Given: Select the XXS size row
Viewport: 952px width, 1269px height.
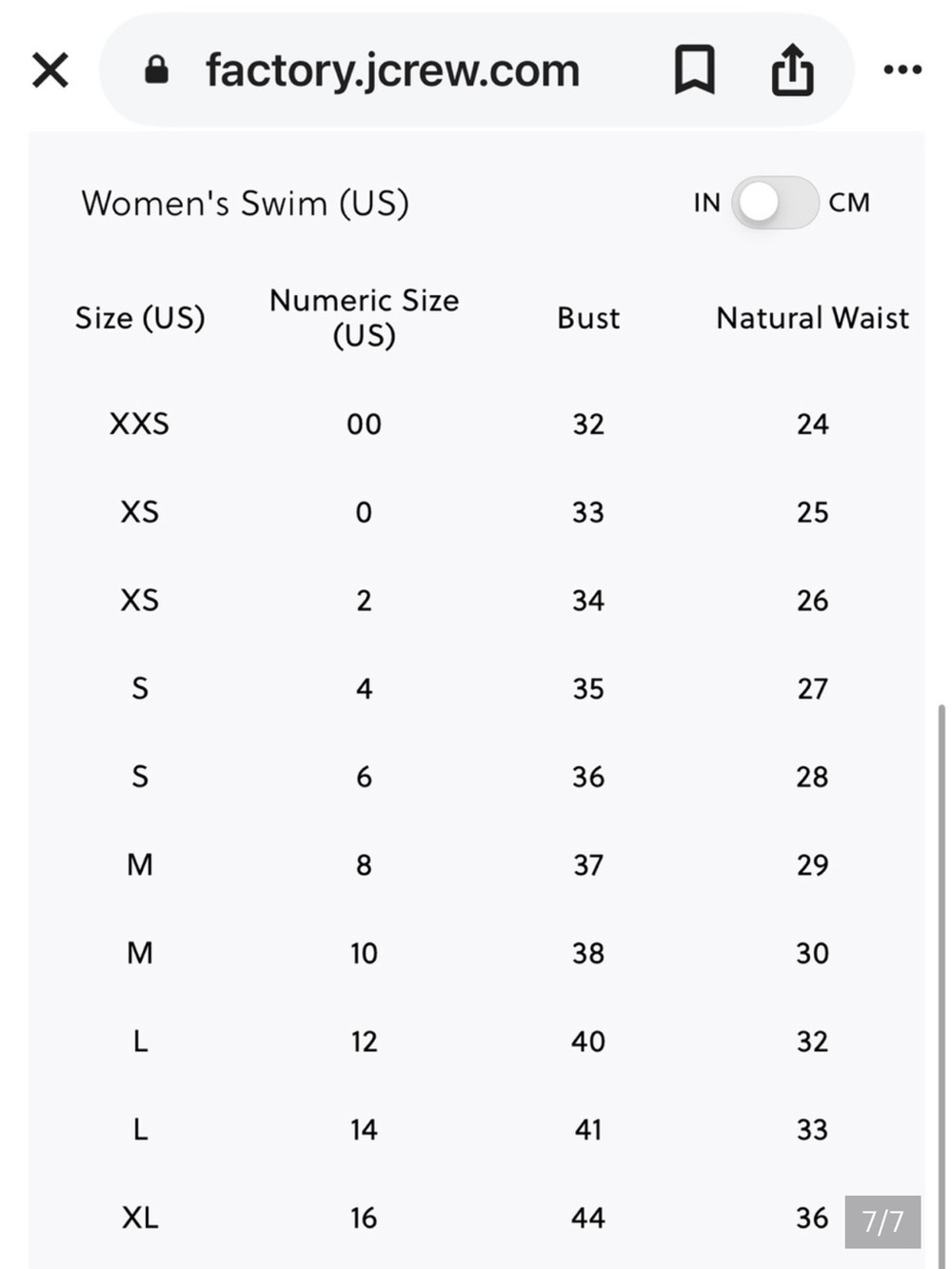Looking at the screenshot, I should coord(476,424).
